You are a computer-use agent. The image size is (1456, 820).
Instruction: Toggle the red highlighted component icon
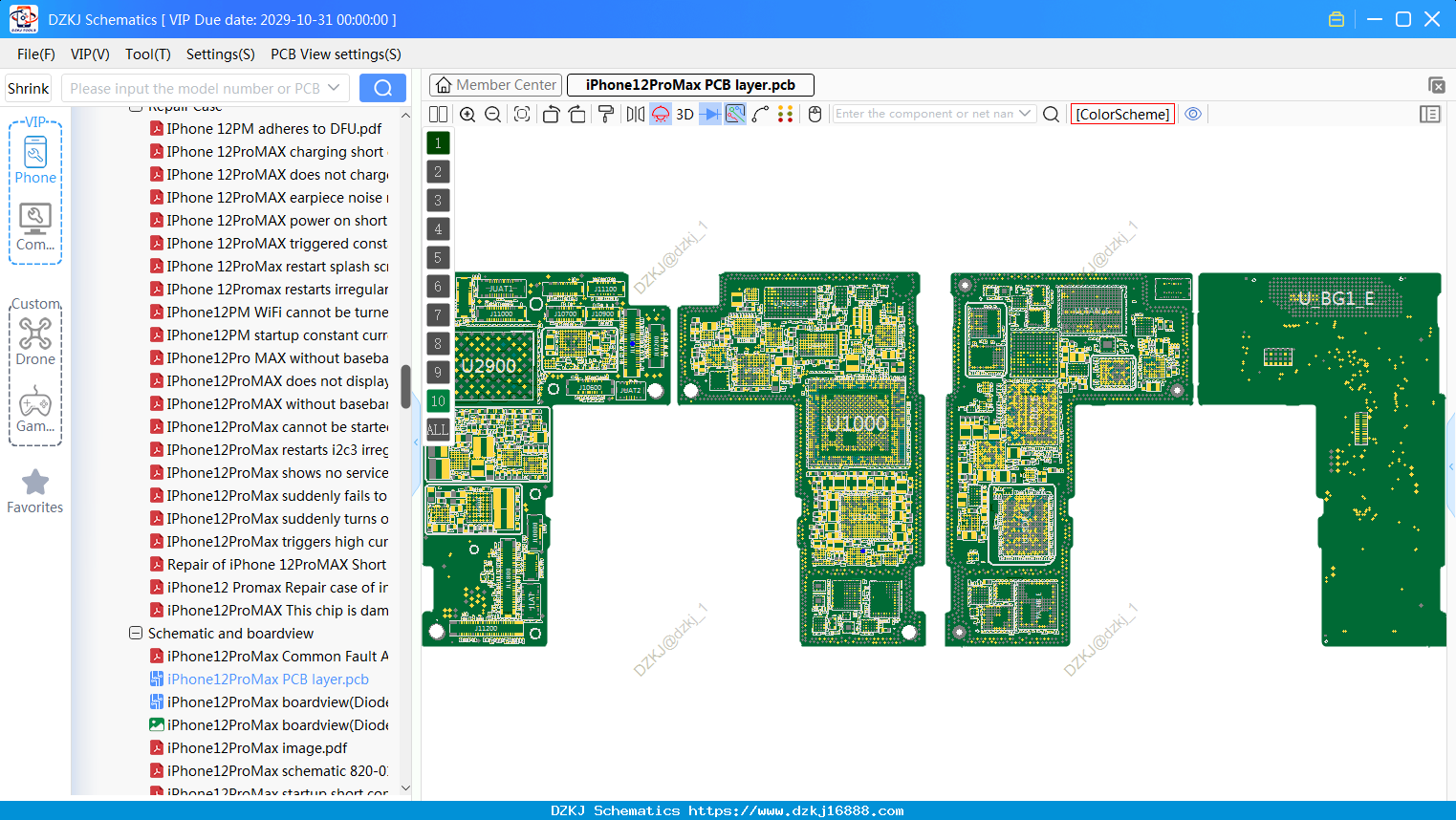click(x=661, y=114)
